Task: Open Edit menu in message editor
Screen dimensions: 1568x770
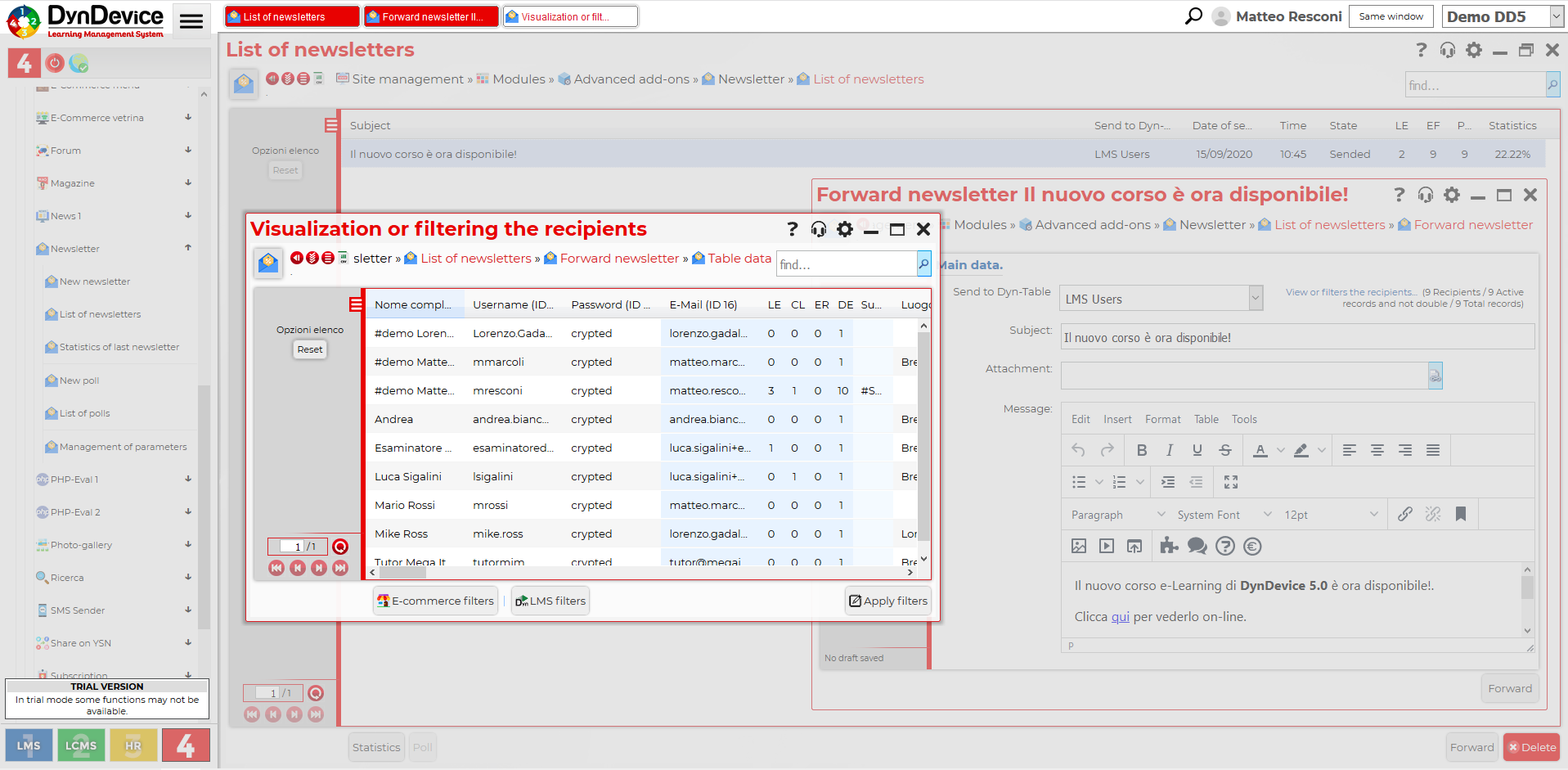Action: (1081, 419)
